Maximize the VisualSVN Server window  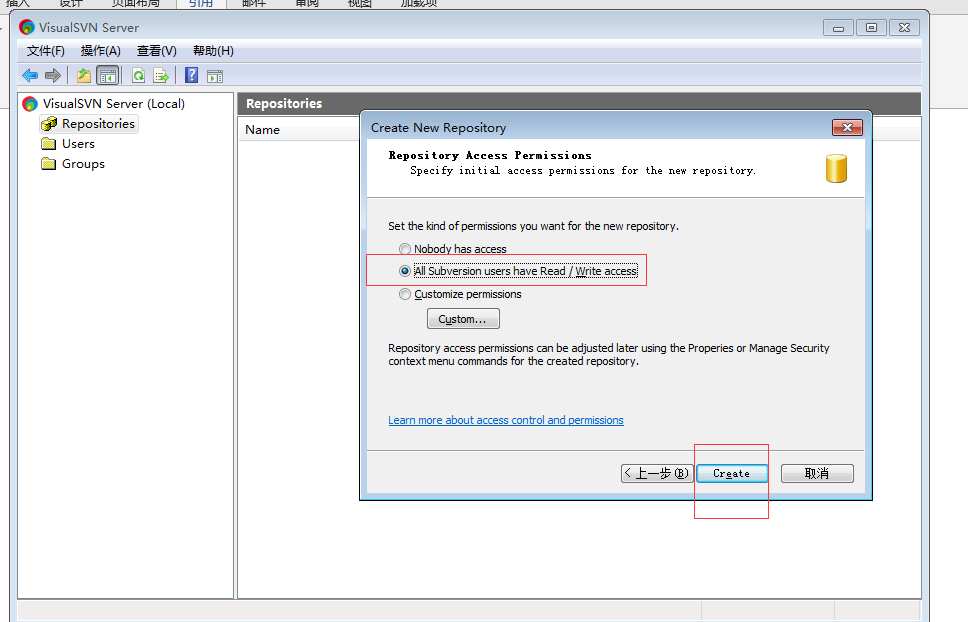871,28
